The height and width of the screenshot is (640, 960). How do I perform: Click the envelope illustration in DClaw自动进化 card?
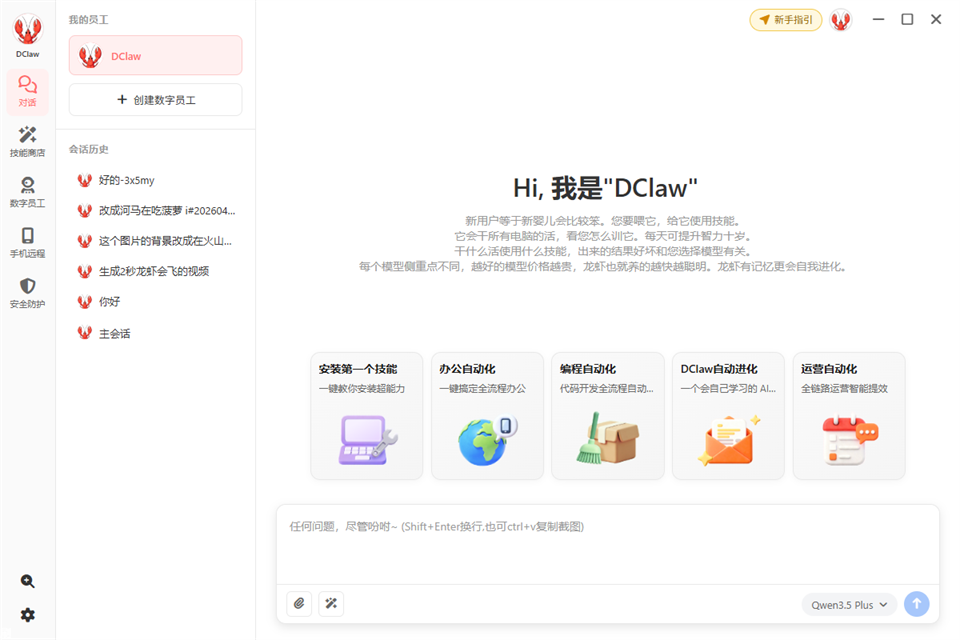(729, 440)
